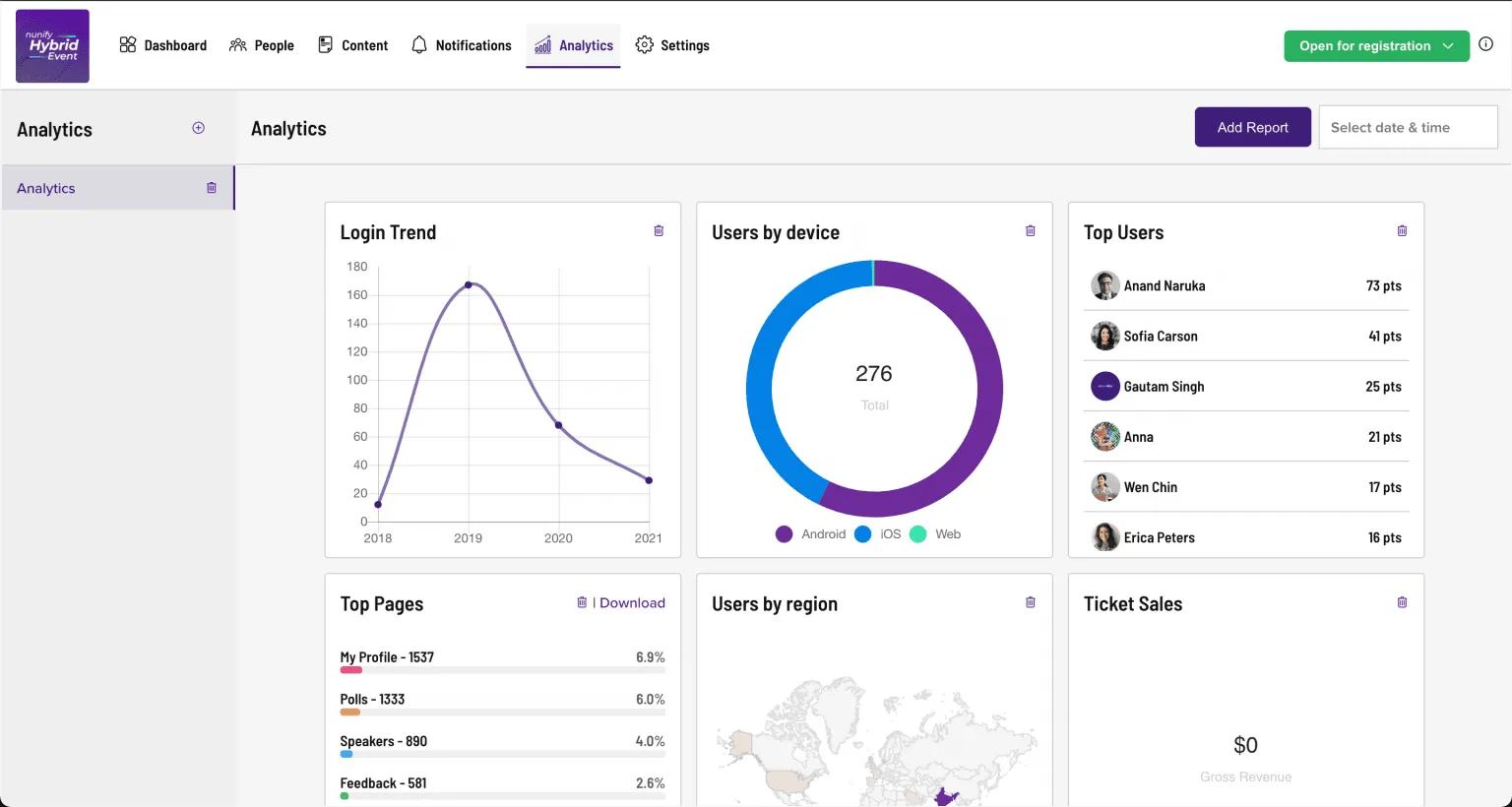The height and width of the screenshot is (807, 1512).
Task: Toggle iOS in the device legend
Action: click(878, 533)
